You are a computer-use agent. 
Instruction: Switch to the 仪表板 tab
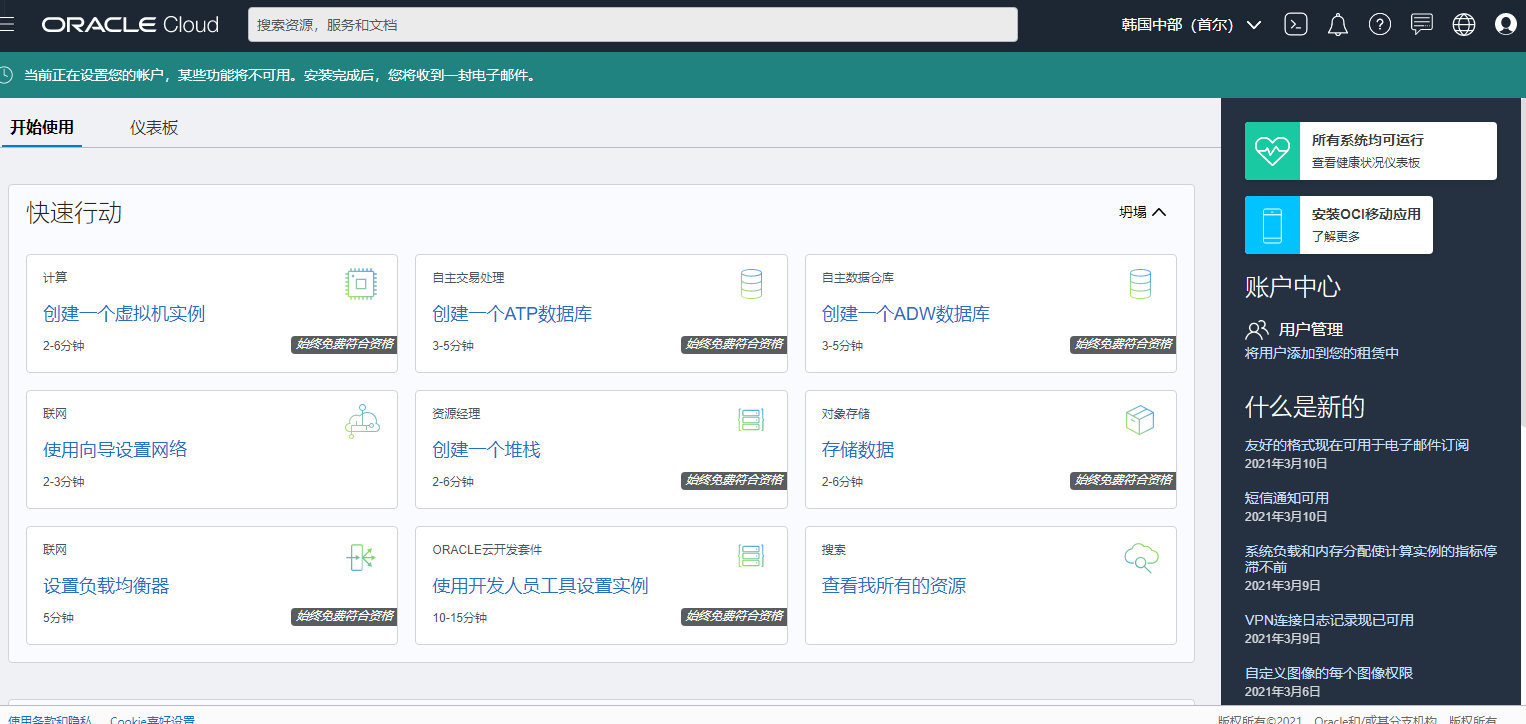154,128
